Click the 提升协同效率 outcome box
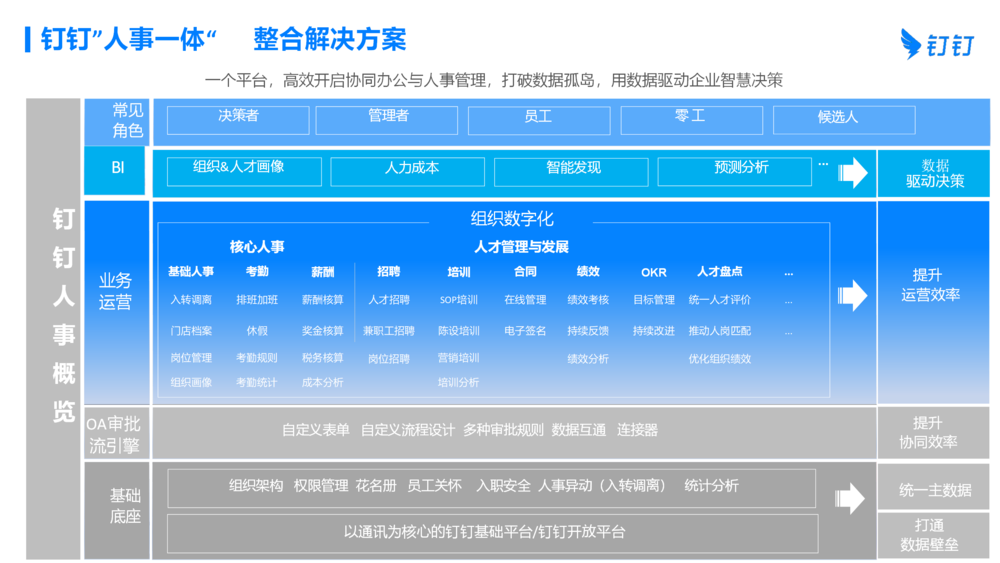 tap(934, 433)
